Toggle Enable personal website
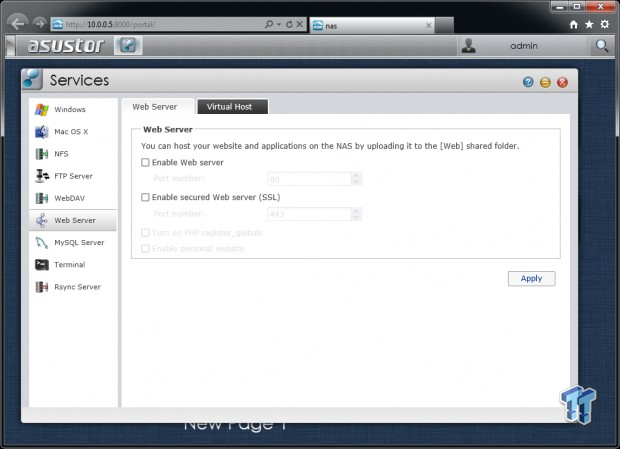 click(145, 249)
